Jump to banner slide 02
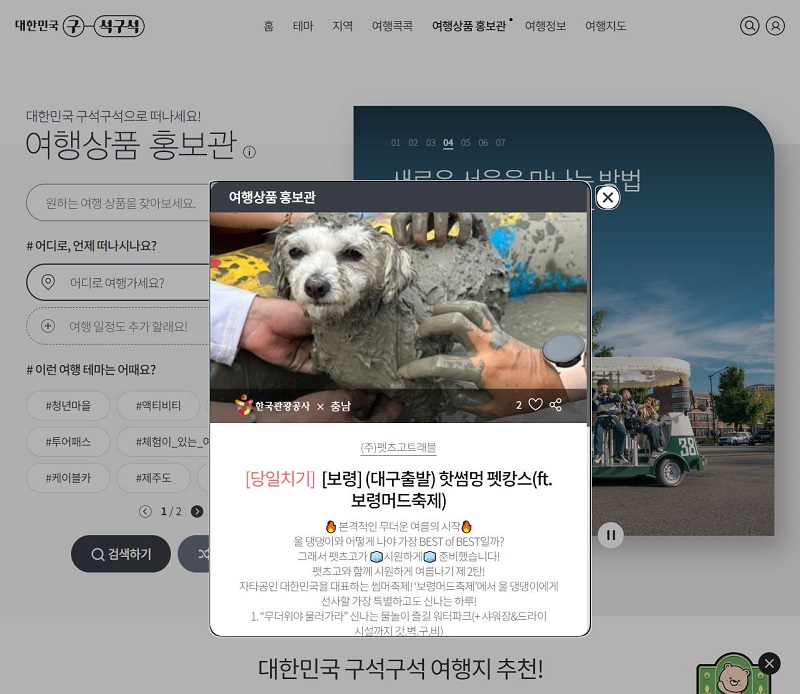This screenshot has height=694, width=800. (x=413, y=143)
